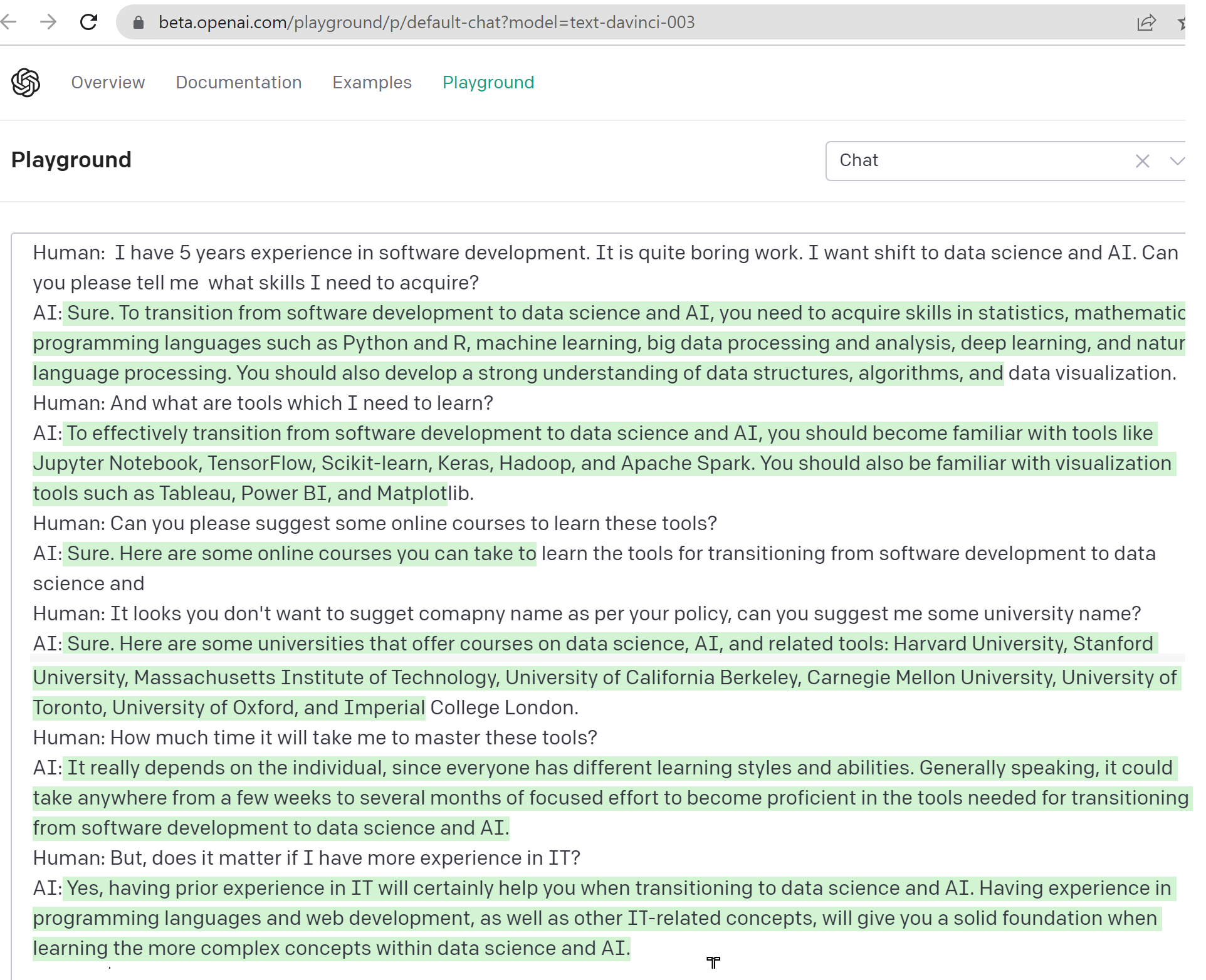The image size is (1206, 980).
Task: Click the Human question about university name
Action: 587,613
